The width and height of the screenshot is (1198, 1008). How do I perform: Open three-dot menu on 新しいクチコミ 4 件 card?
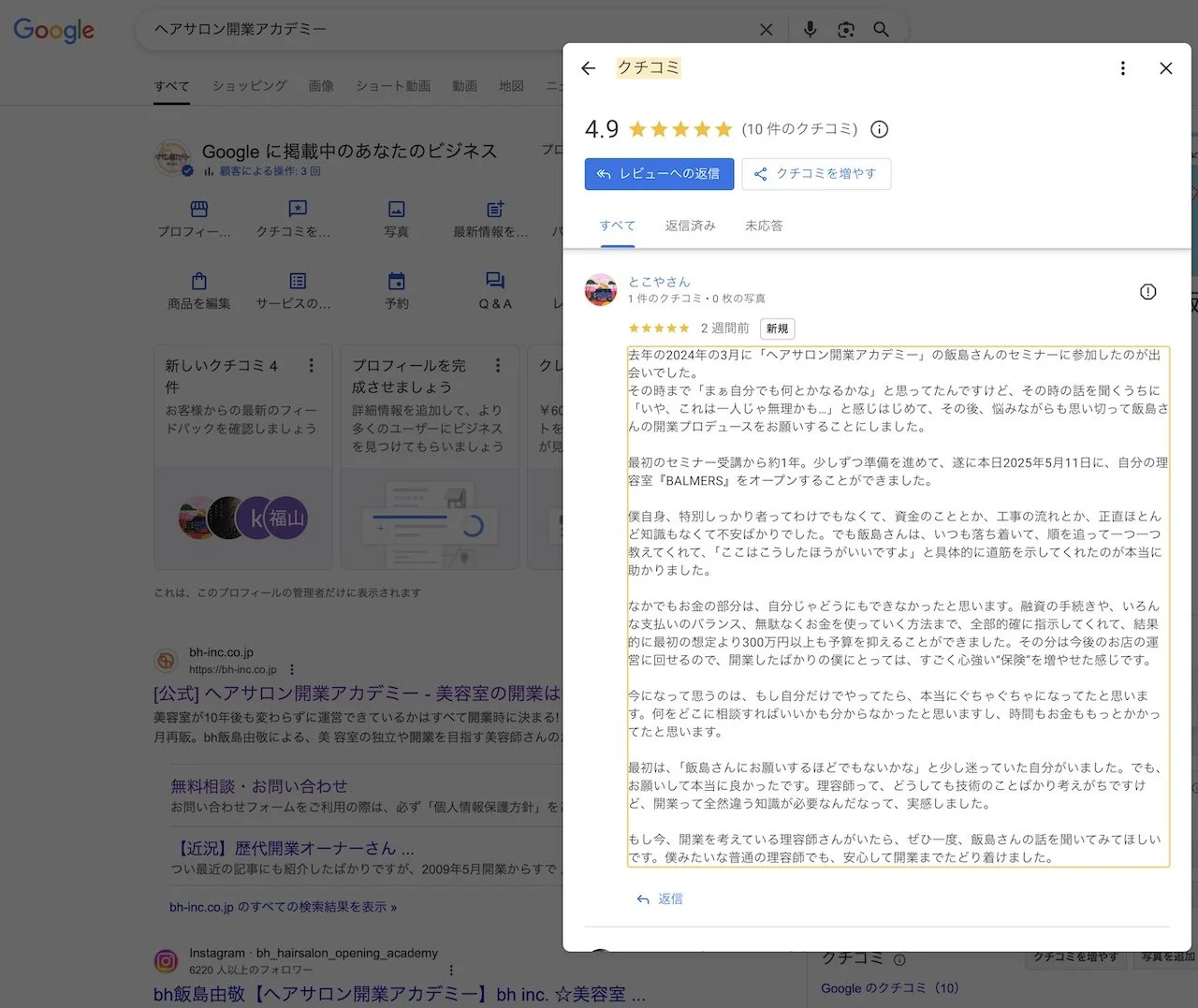[x=312, y=365]
